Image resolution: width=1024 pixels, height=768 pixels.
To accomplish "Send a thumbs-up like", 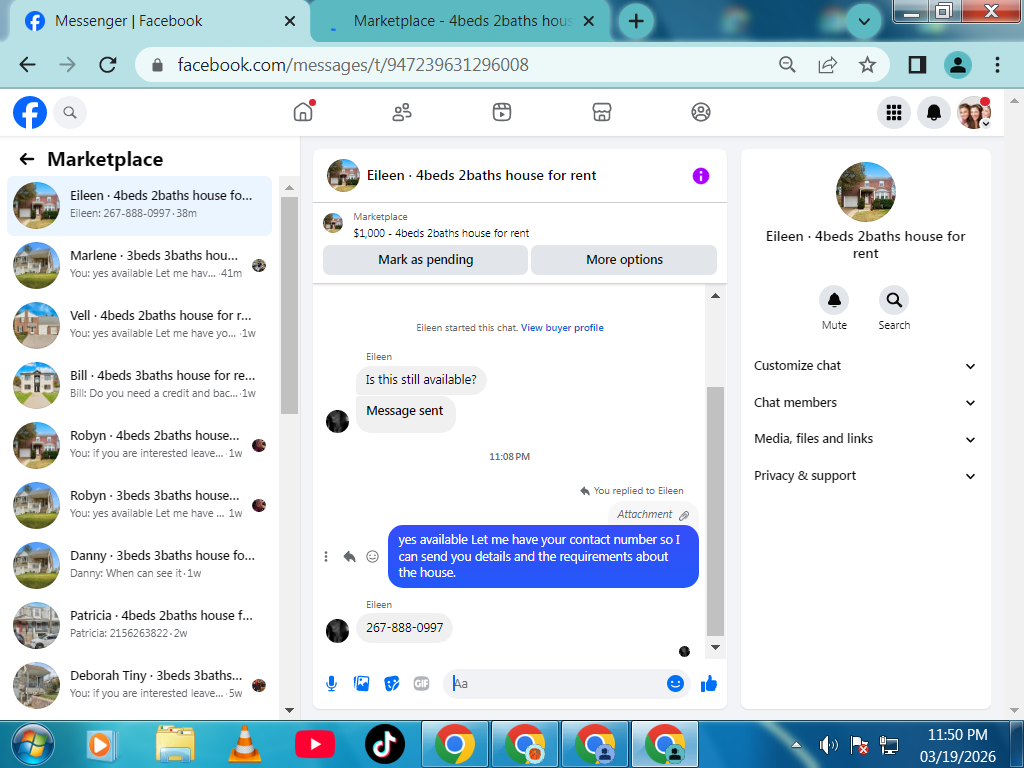I will coord(709,684).
